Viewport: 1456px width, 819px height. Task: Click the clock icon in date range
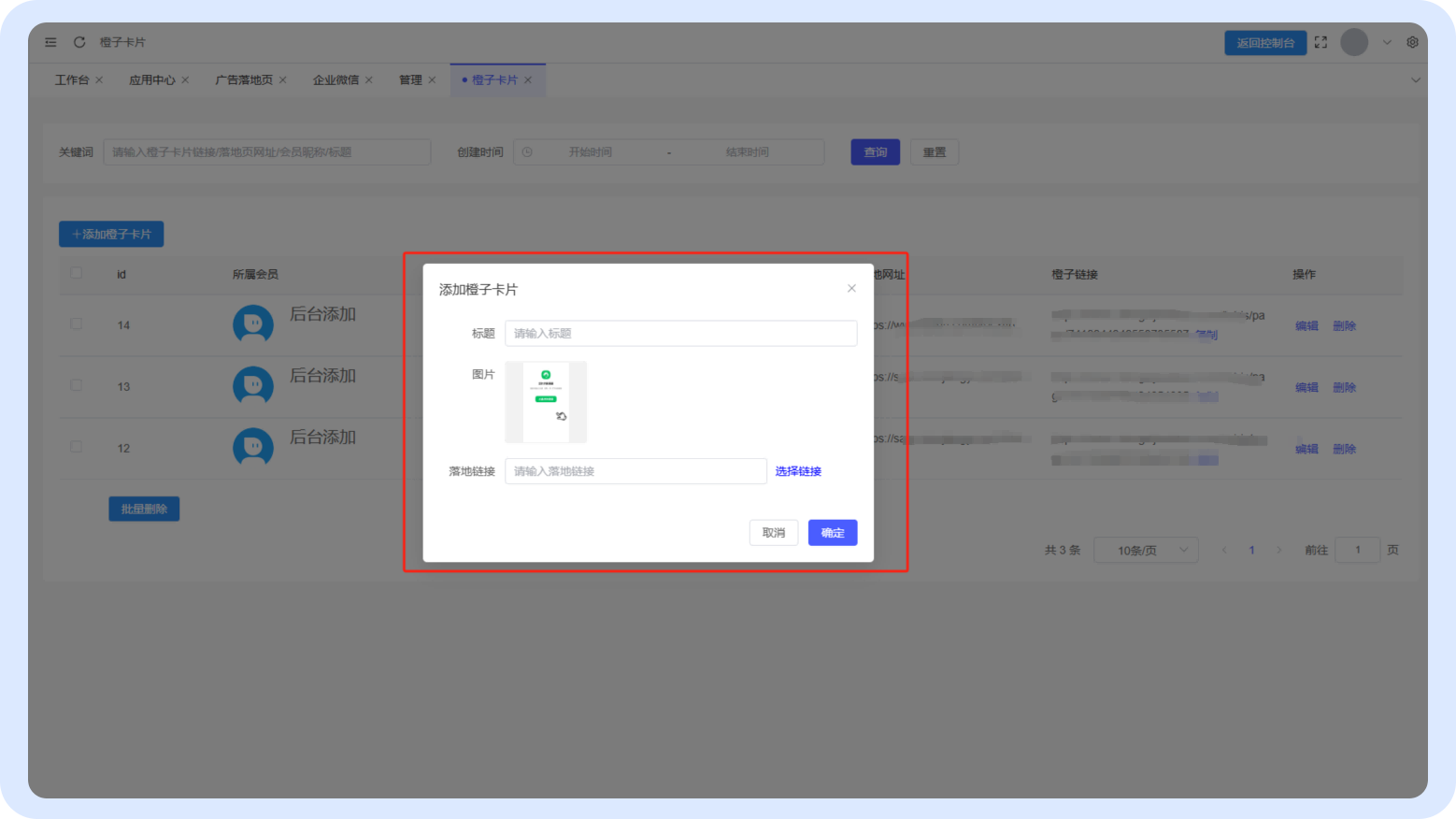pyautogui.click(x=527, y=152)
